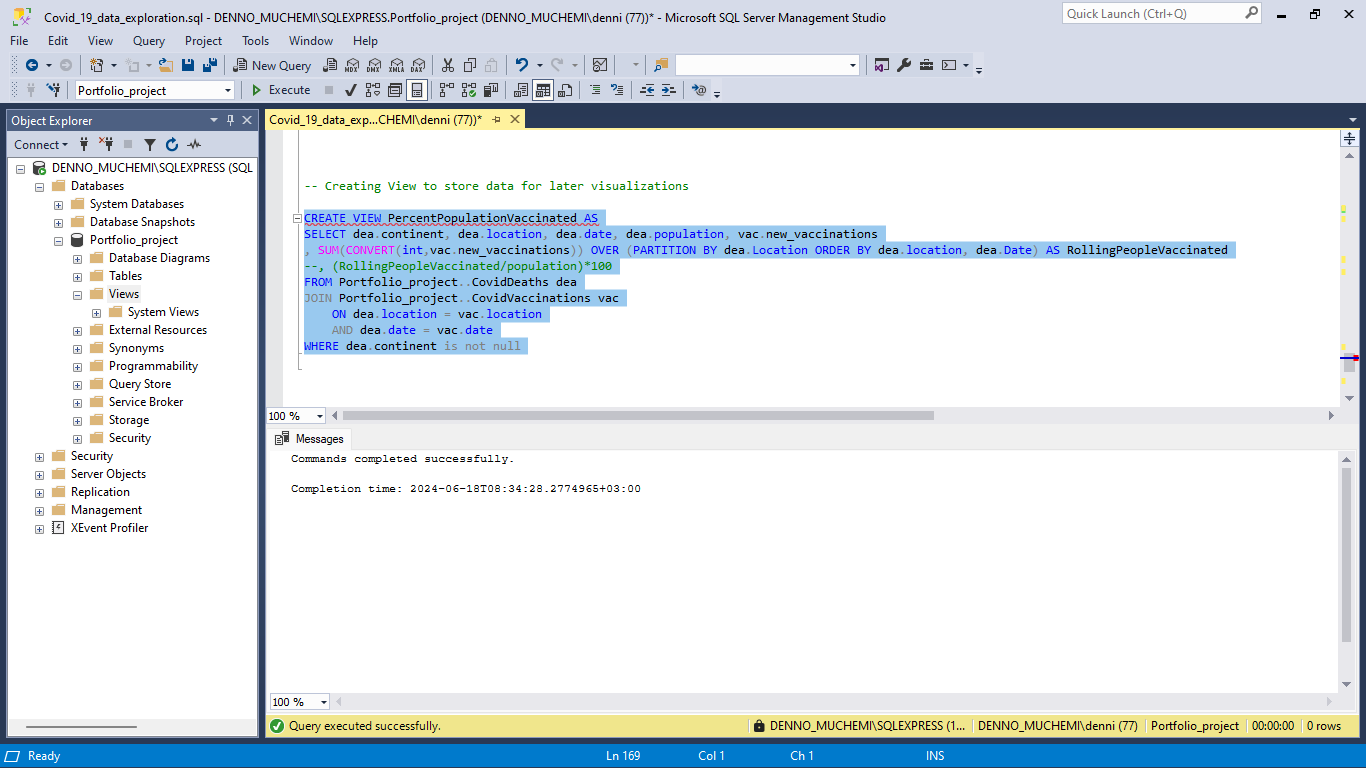Open a DMX query from the toolbar

374,65
